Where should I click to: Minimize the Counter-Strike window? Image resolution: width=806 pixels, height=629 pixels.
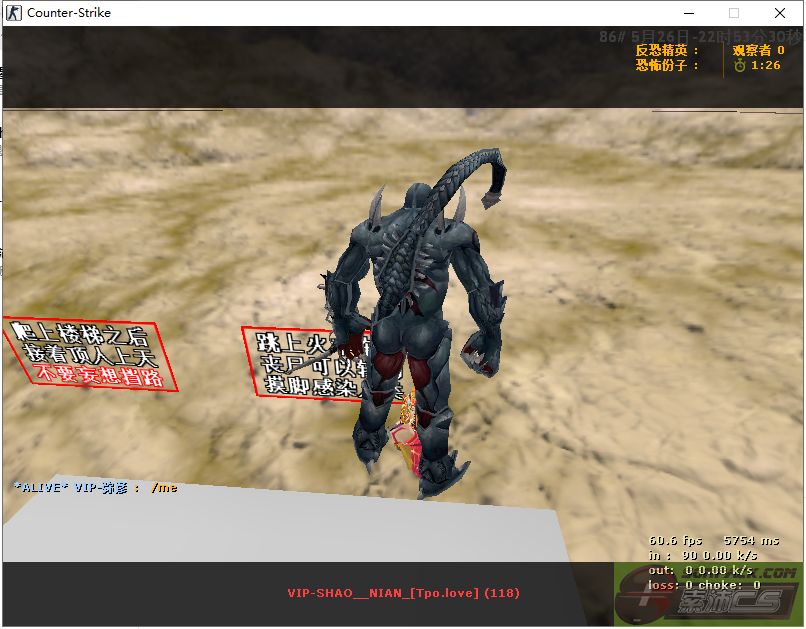click(689, 13)
